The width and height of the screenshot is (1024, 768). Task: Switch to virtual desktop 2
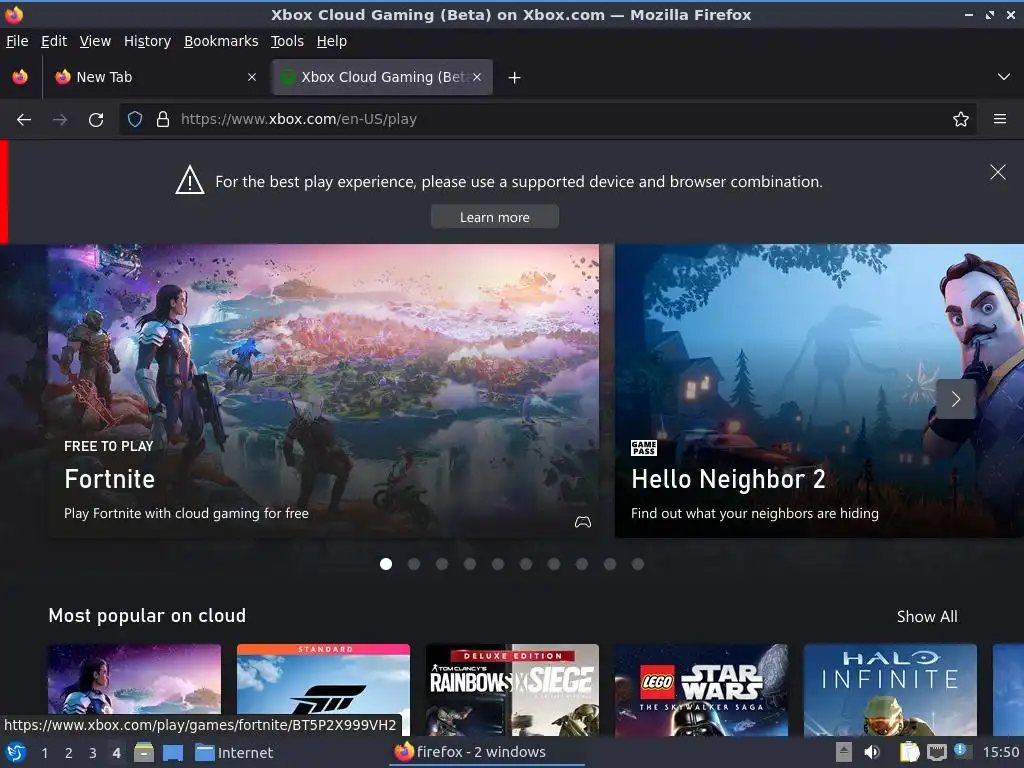pos(69,753)
